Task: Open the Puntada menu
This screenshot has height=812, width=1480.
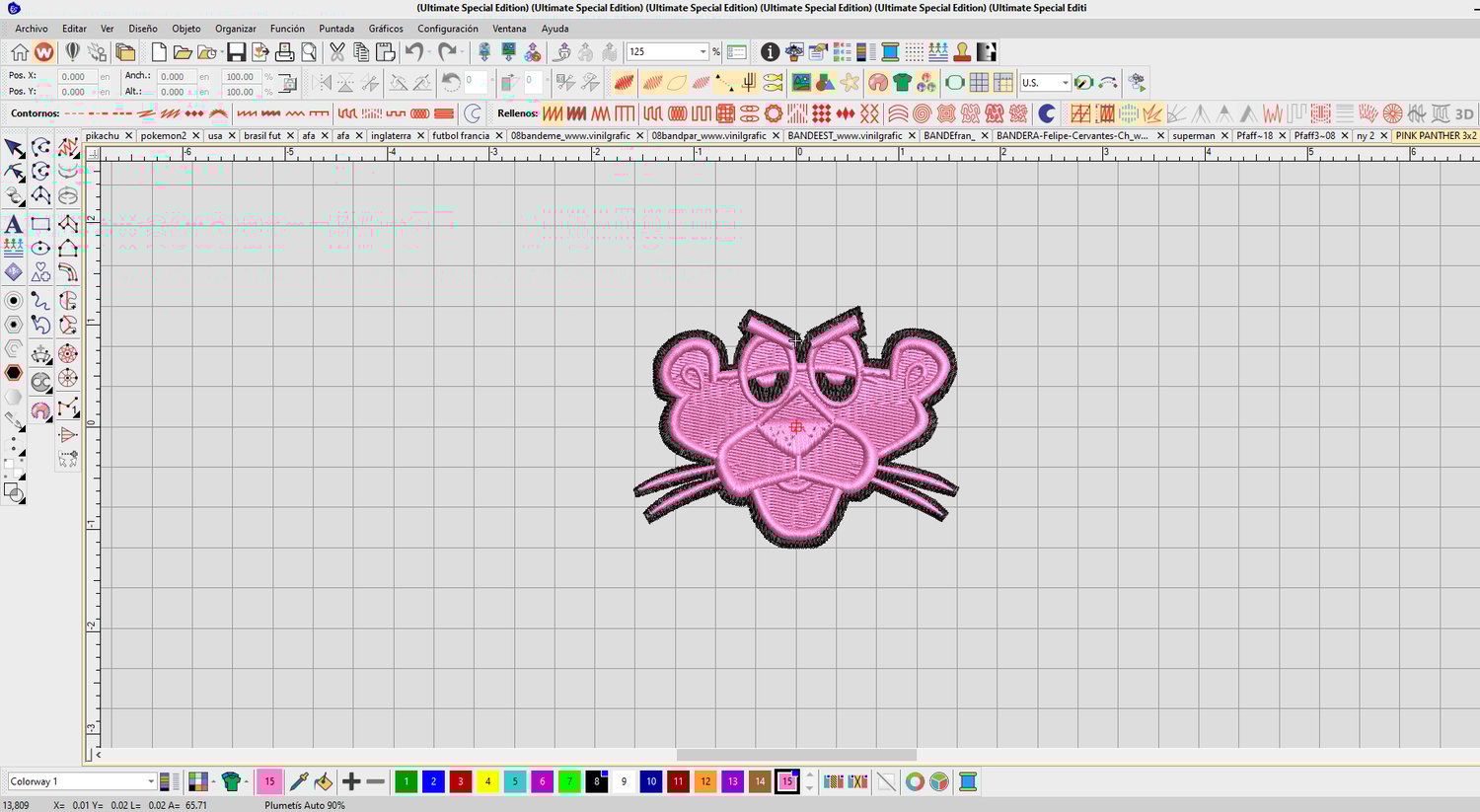Action: pyautogui.click(x=336, y=29)
